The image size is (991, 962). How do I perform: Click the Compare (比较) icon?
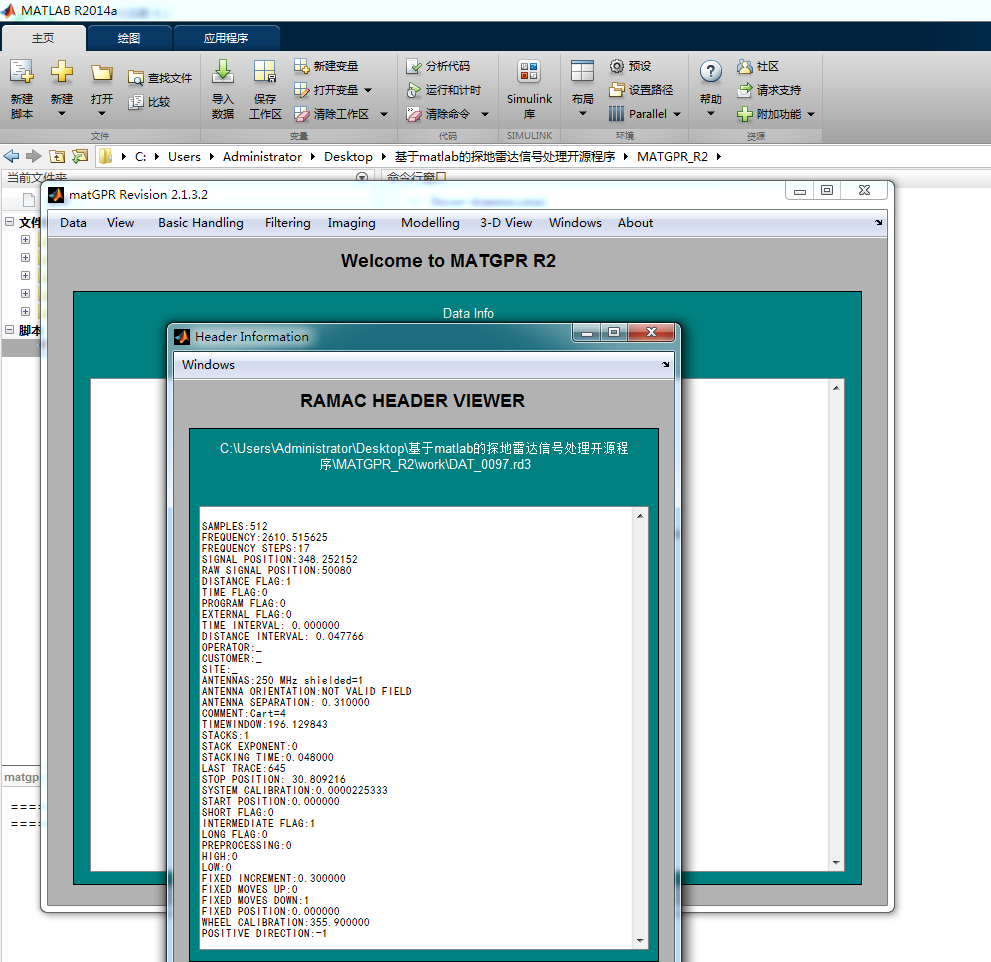point(136,102)
